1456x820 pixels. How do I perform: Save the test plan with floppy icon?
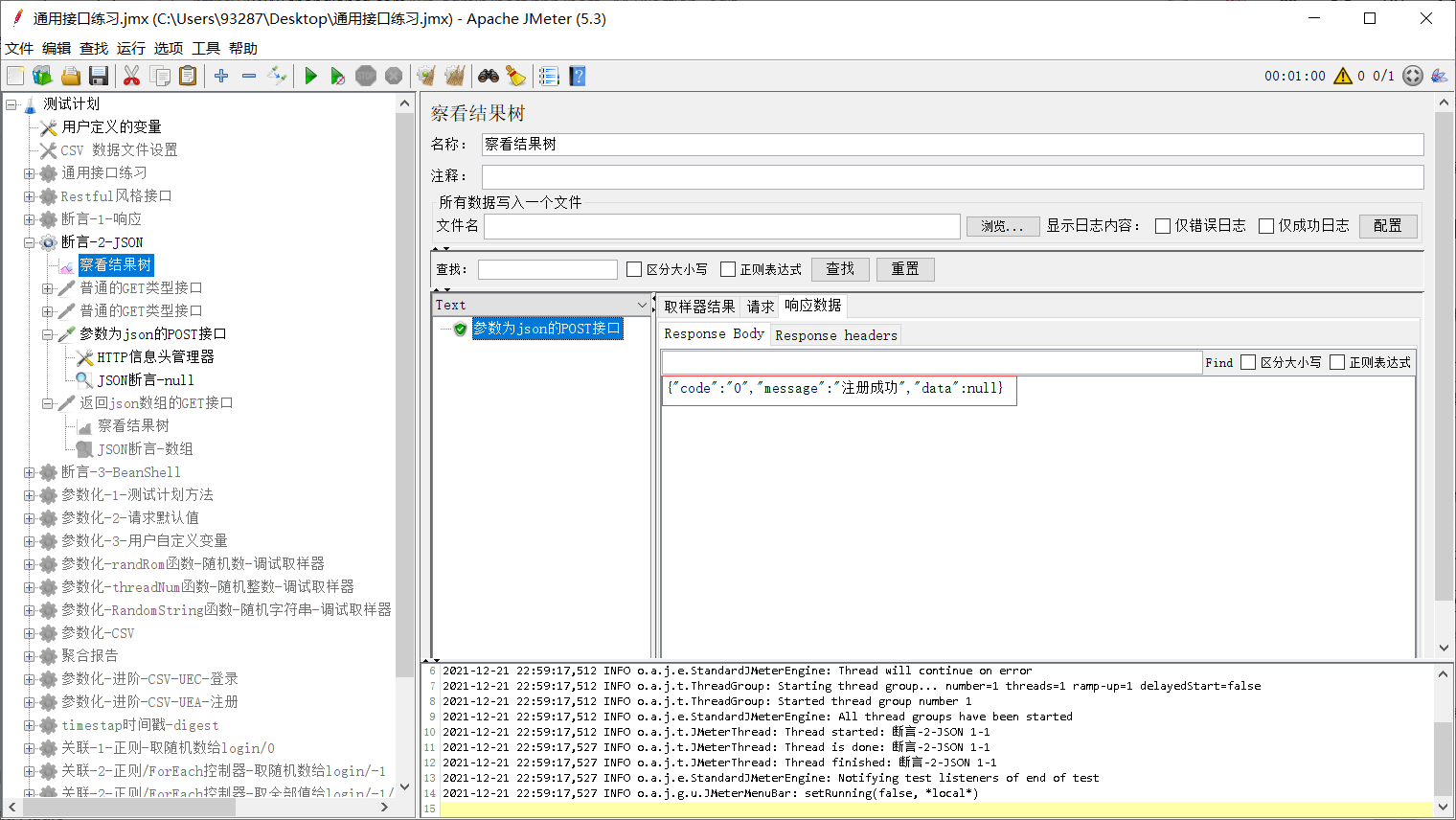(98, 76)
